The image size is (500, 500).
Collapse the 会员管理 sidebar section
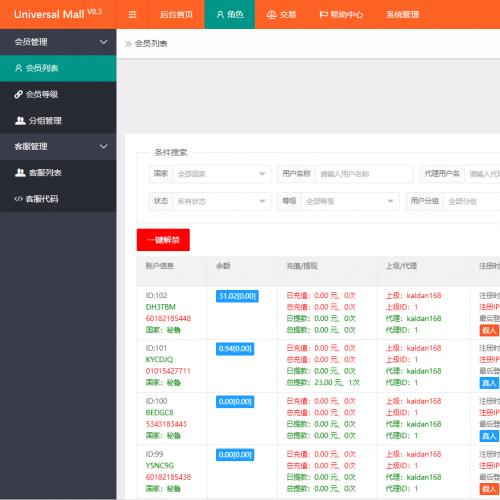tap(104, 42)
